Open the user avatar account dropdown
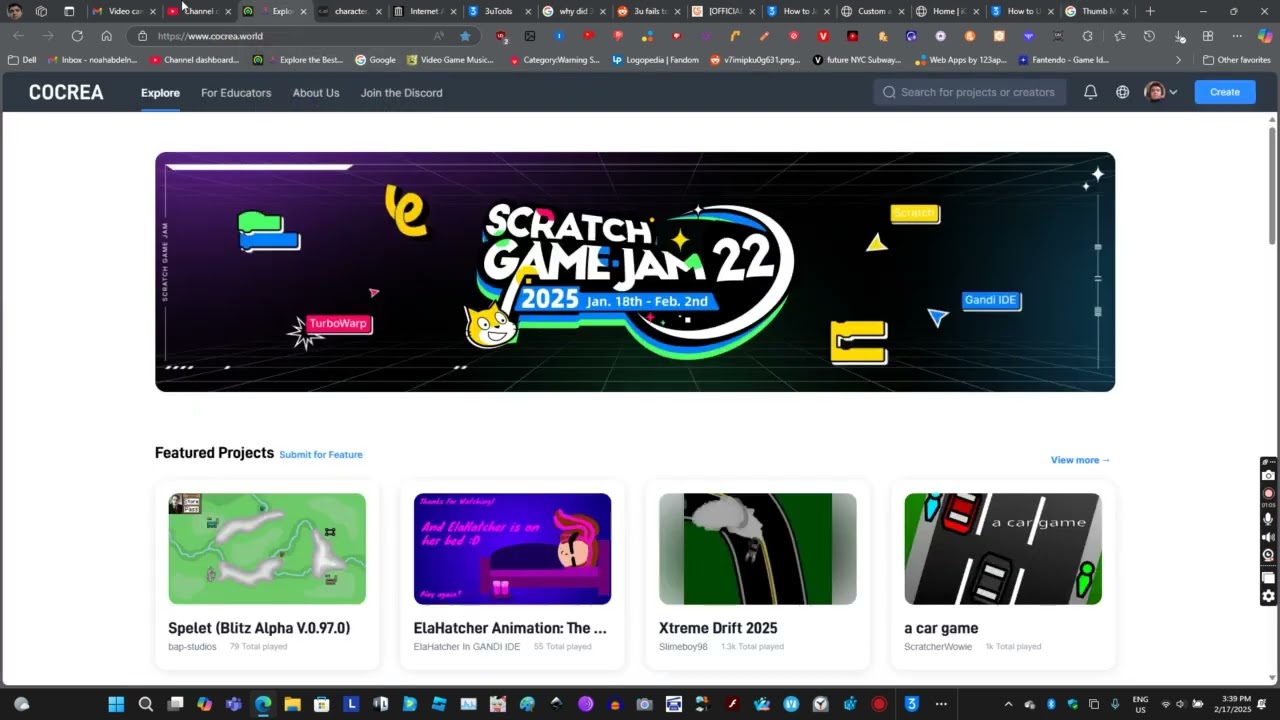 click(x=1161, y=92)
